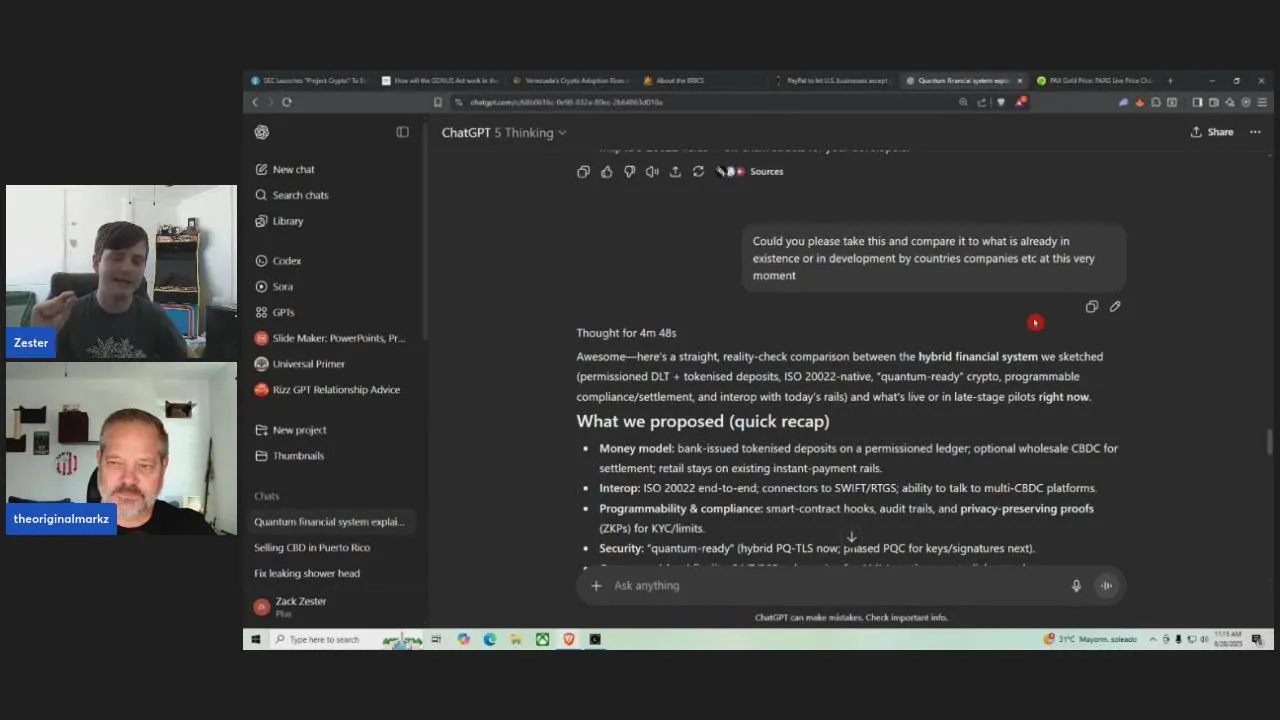Click the Share button
Screen dimensions: 1280x720
click(1211, 132)
